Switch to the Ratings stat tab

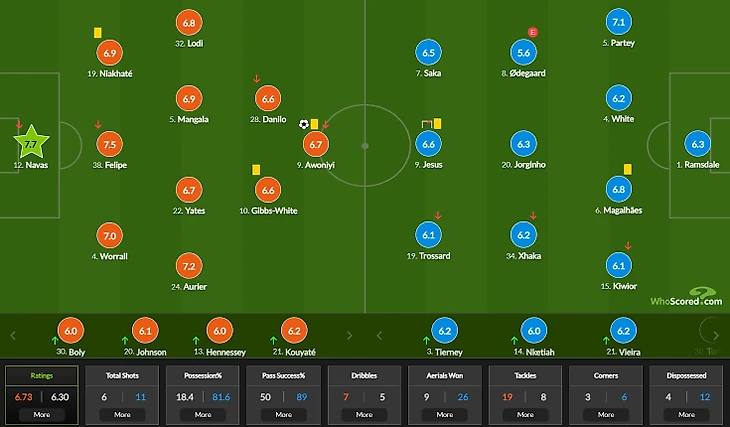(x=42, y=375)
